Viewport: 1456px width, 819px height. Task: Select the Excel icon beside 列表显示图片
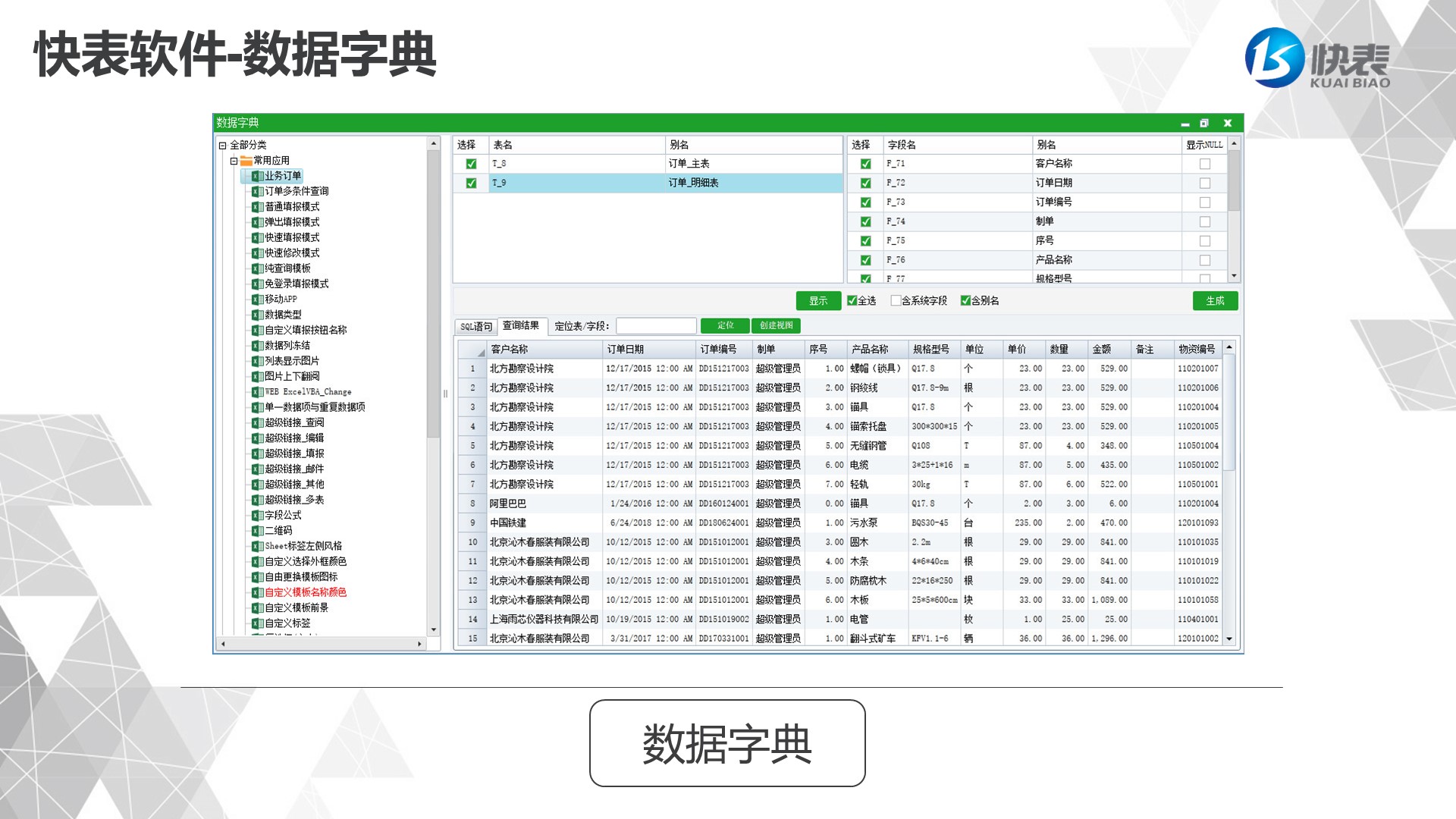258,361
